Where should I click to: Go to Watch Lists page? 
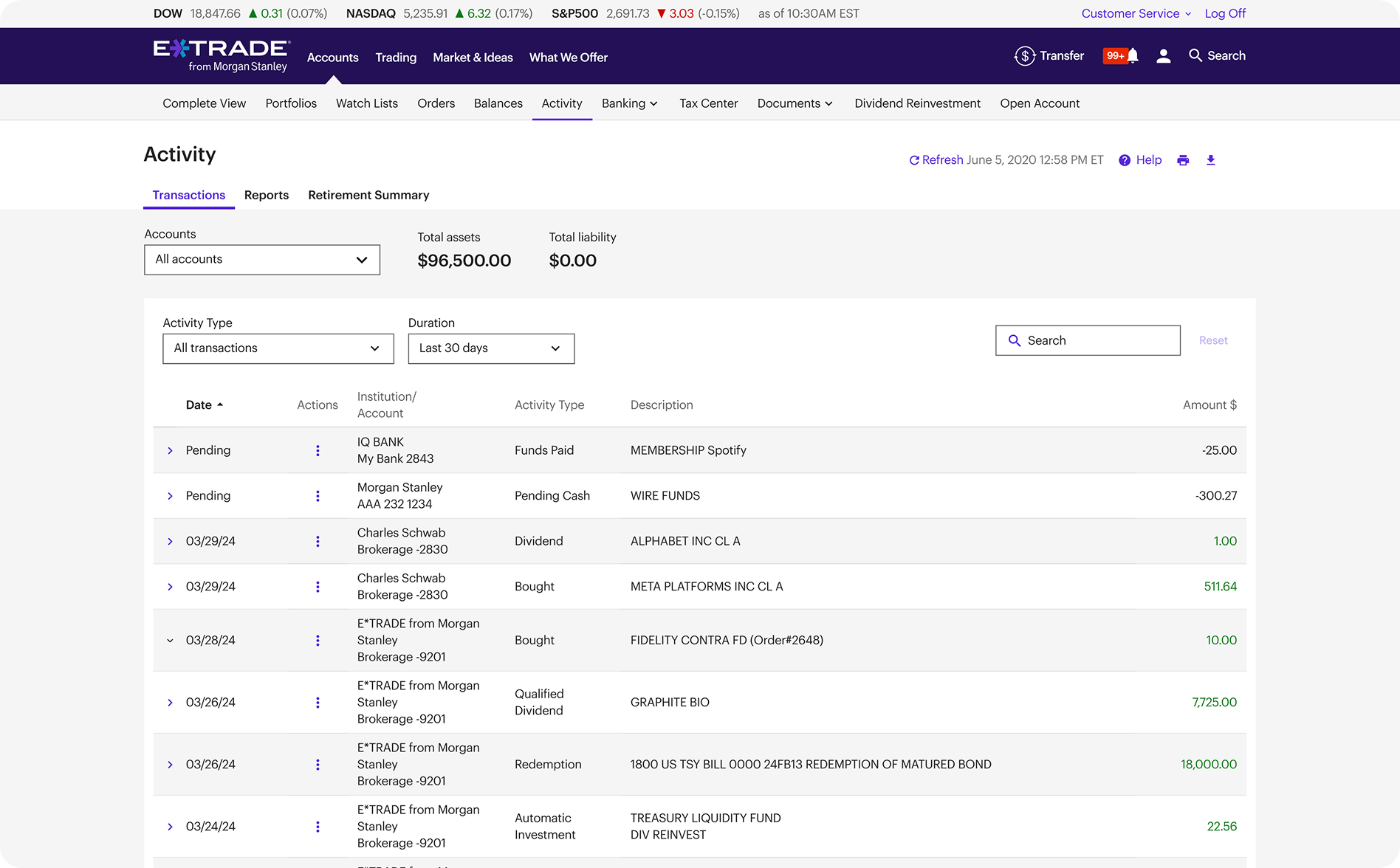tap(367, 103)
